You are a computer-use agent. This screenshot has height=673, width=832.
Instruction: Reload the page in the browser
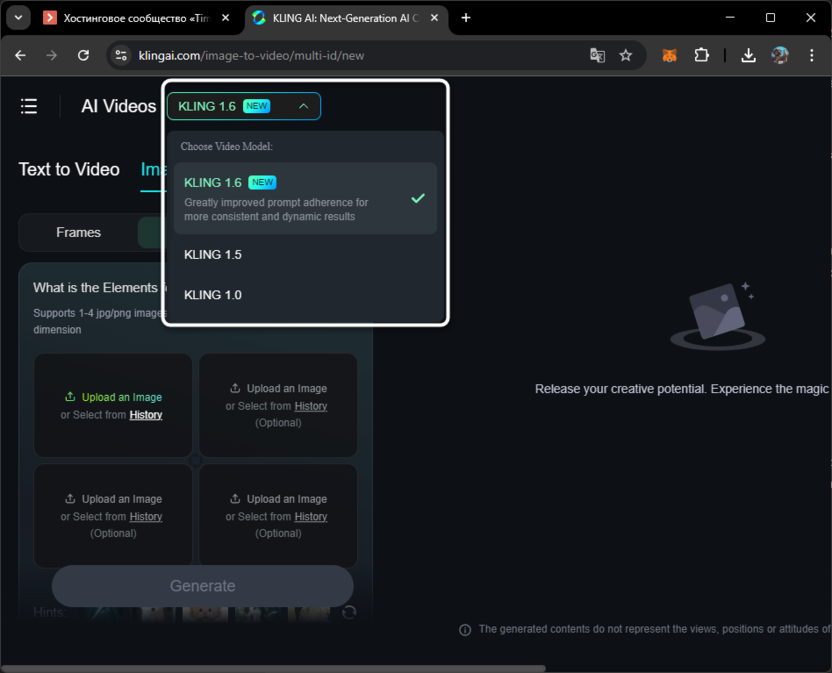[83, 55]
